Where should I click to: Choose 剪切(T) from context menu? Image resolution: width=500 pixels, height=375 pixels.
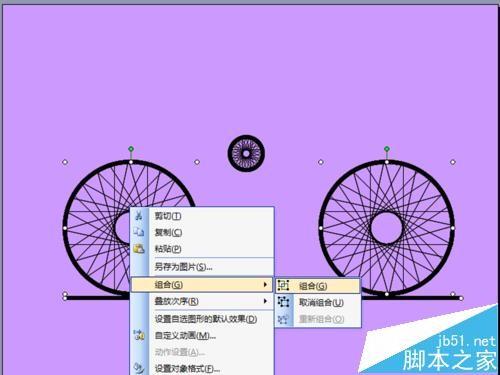click(x=202, y=216)
